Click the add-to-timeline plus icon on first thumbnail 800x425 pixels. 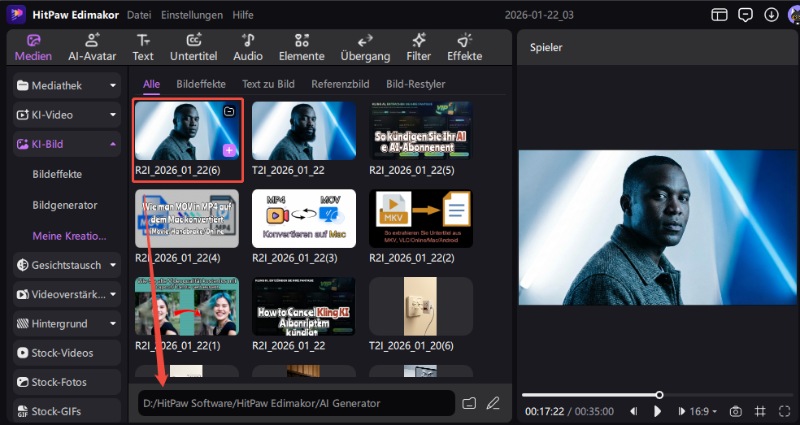click(229, 150)
